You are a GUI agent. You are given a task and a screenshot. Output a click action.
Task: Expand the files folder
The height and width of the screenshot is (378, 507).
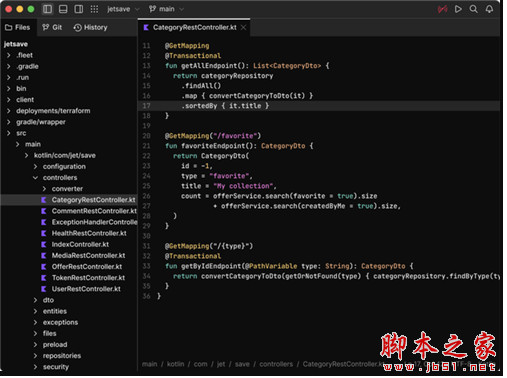coord(35,333)
